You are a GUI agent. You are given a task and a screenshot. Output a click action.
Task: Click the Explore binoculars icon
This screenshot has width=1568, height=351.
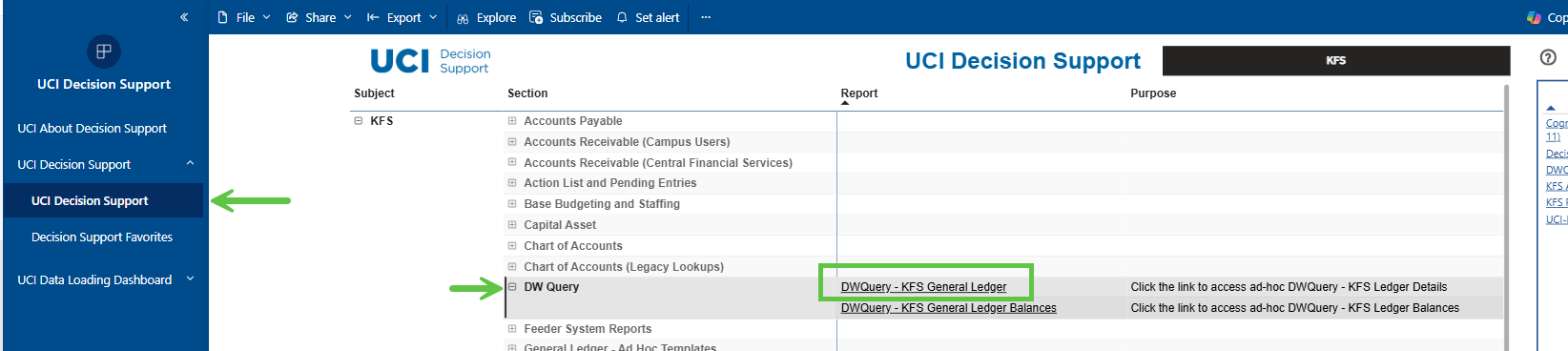tap(463, 18)
